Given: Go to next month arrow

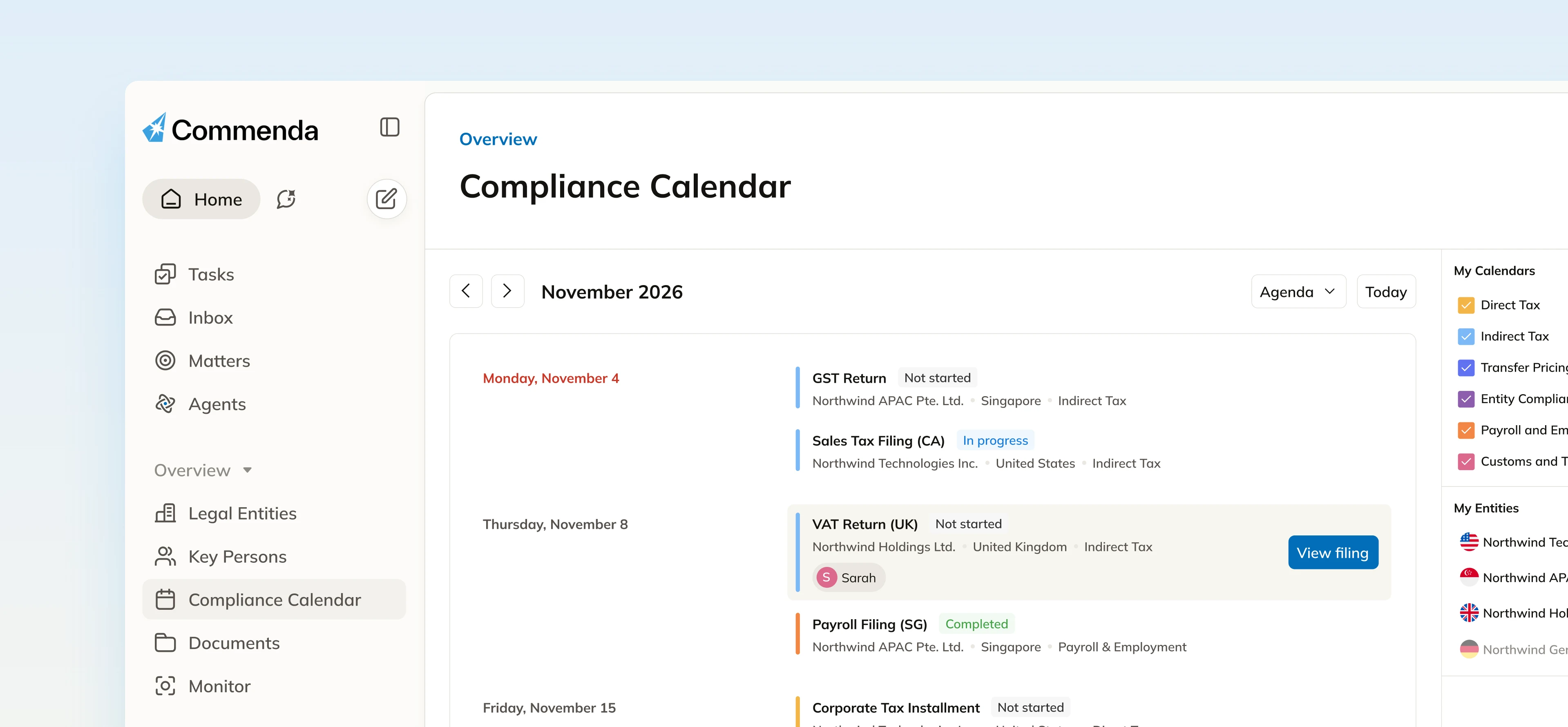Looking at the screenshot, I should pos(508,291).
